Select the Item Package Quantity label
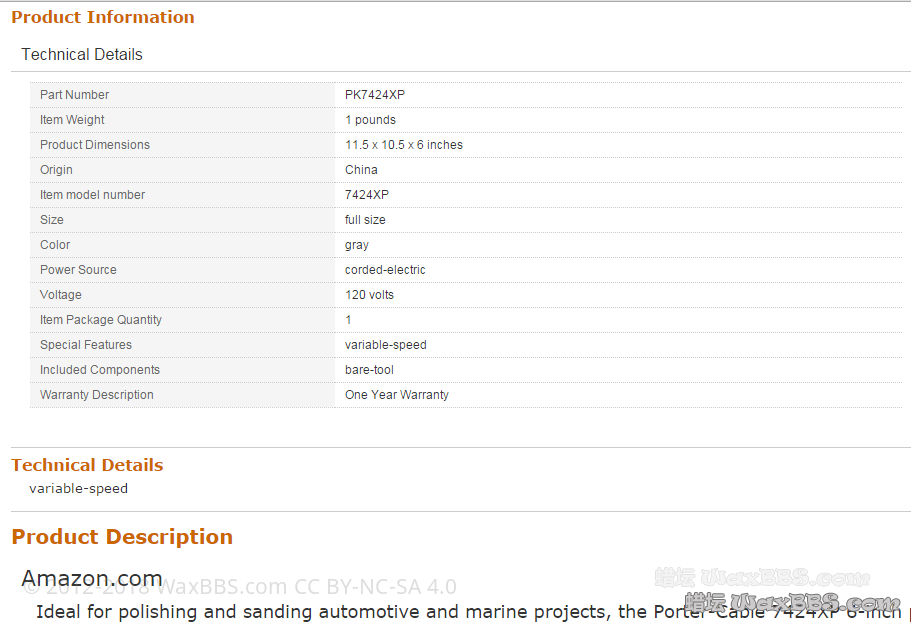The height and width of the screenshot is (626, 911). (x=101, y=320)
